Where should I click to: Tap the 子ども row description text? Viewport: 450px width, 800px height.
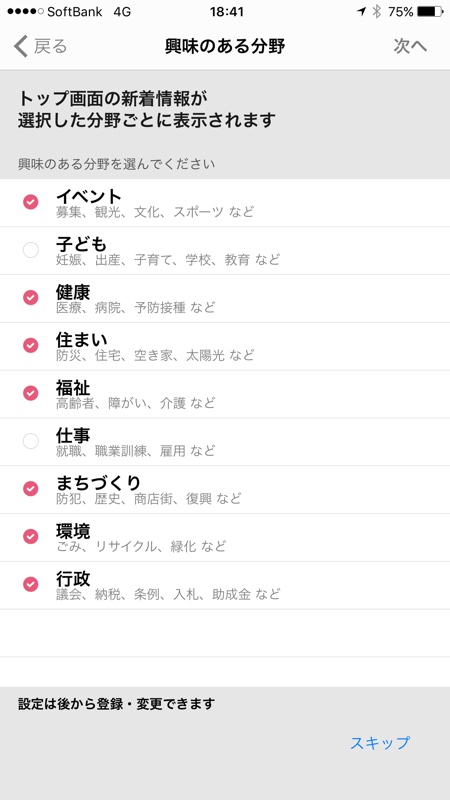[168, 260]
